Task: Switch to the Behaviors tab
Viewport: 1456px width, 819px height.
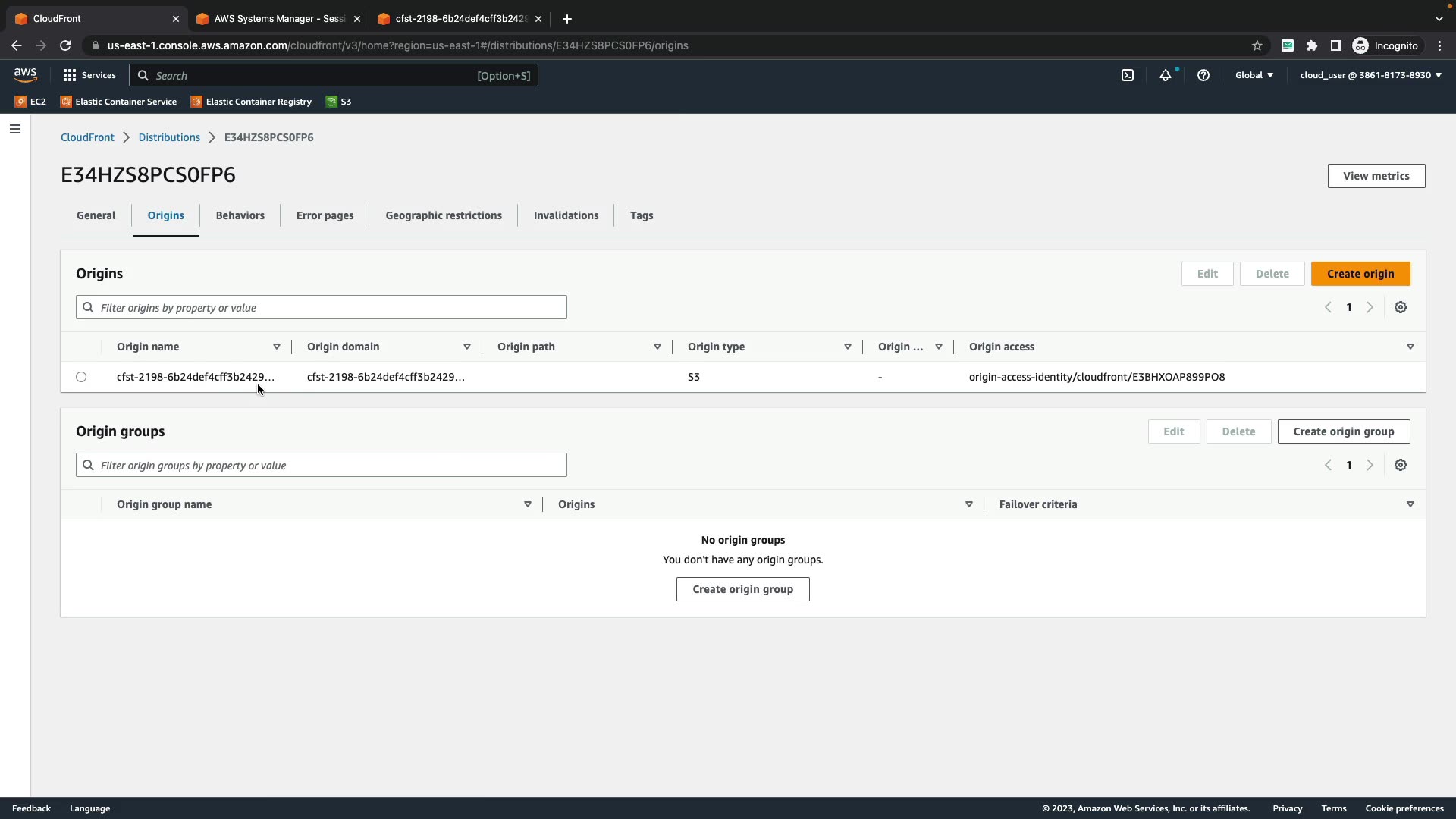Action: pyautogui.click(x=240, y=215)
